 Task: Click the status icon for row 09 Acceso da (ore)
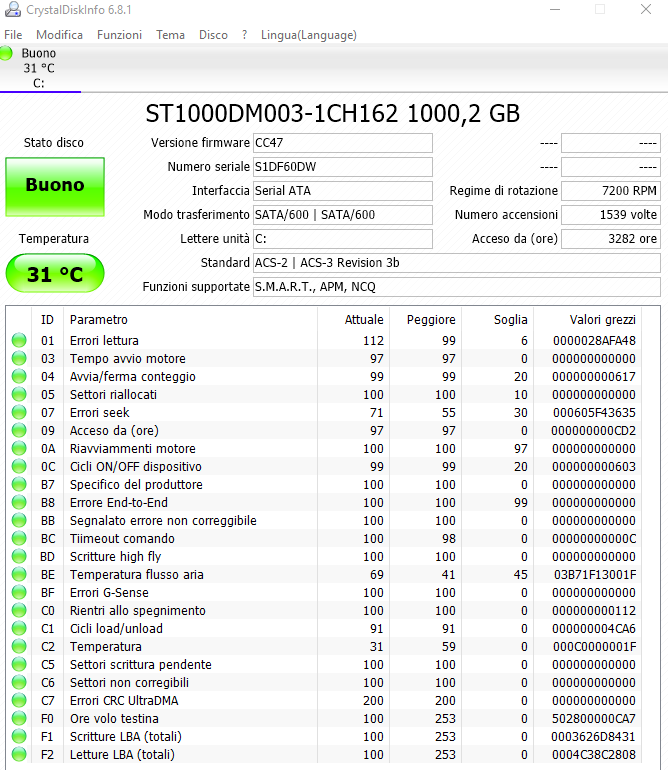[19, 431]
